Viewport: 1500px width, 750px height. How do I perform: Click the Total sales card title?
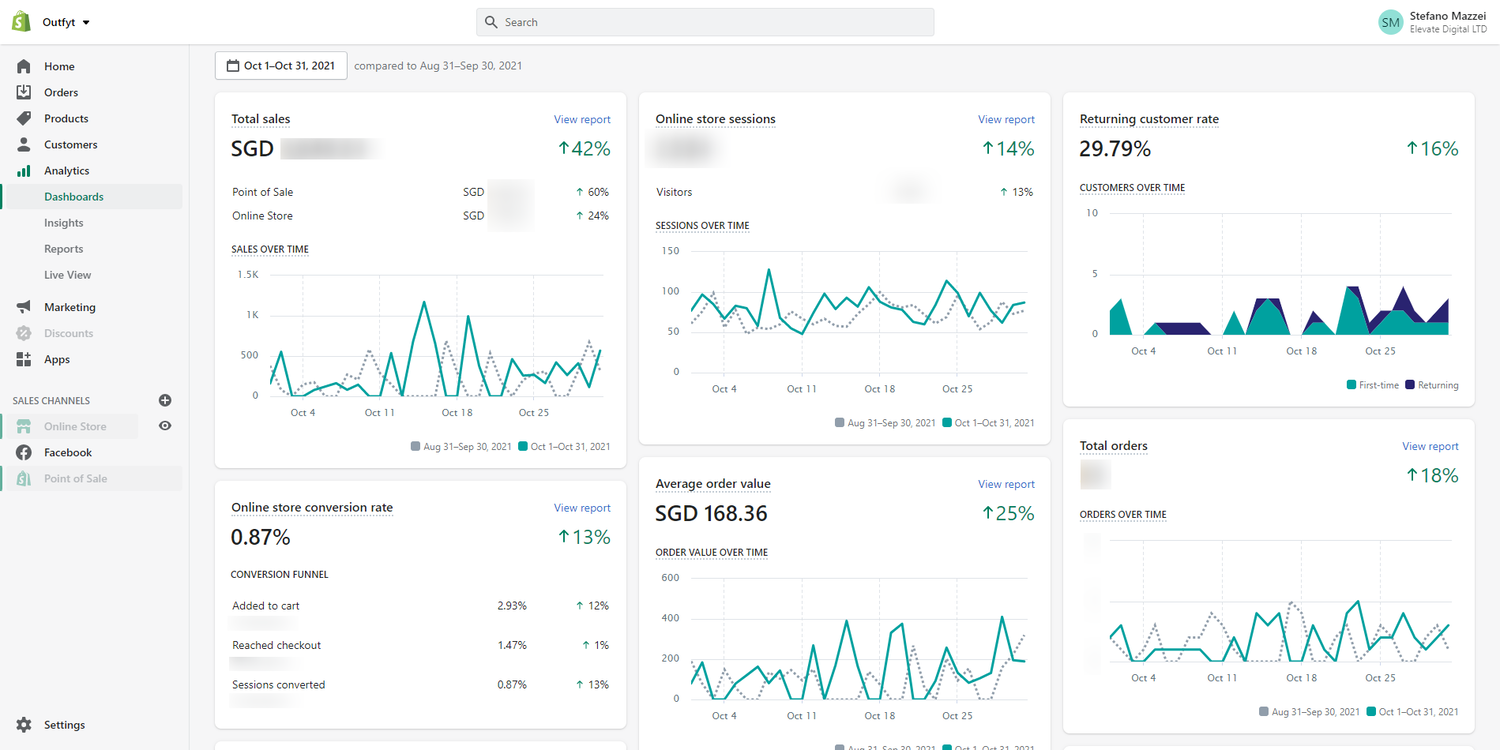pyautogui.click(x=261, y=119)
